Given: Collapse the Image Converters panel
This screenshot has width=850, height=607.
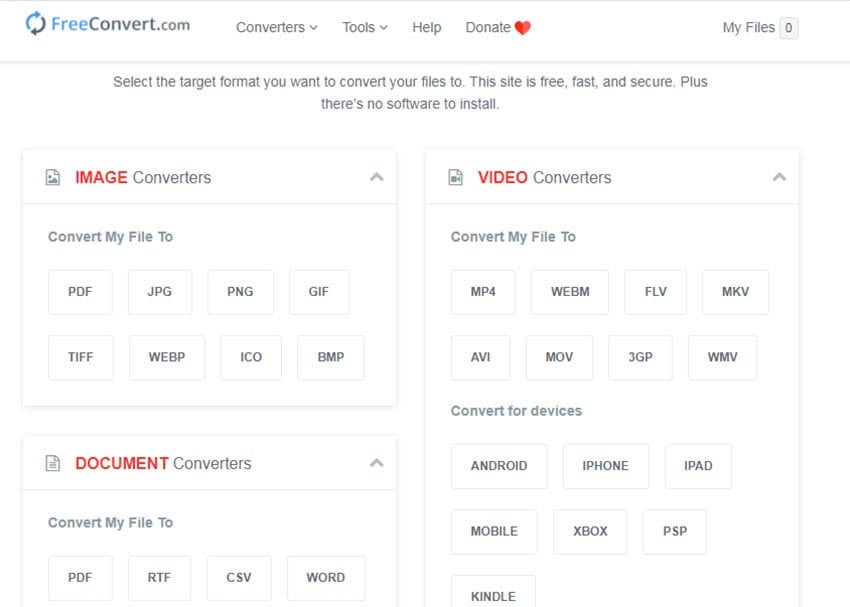Looking at the screenshot, I should [x=376, y=177].
